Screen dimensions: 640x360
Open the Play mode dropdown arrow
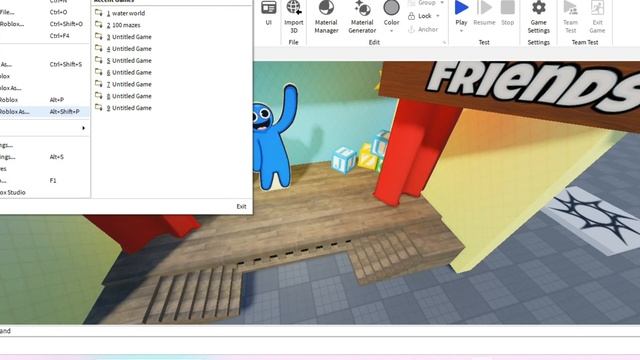(x=461, y=31)
